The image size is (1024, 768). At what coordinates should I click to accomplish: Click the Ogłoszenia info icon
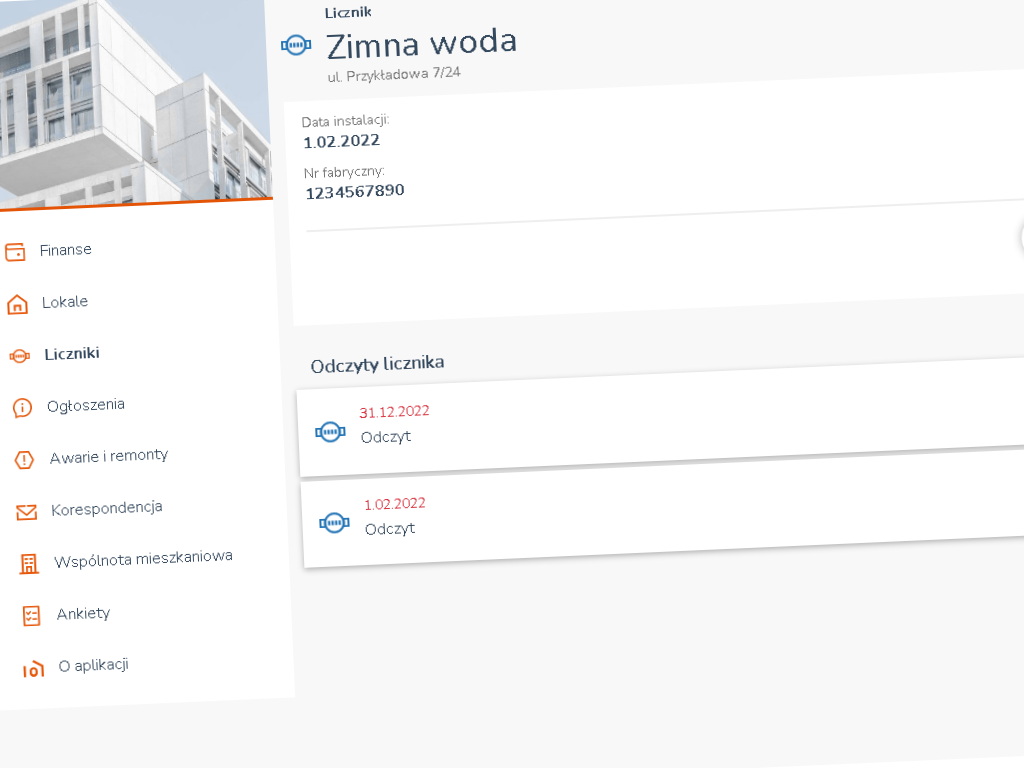click(x=22, y=408)
